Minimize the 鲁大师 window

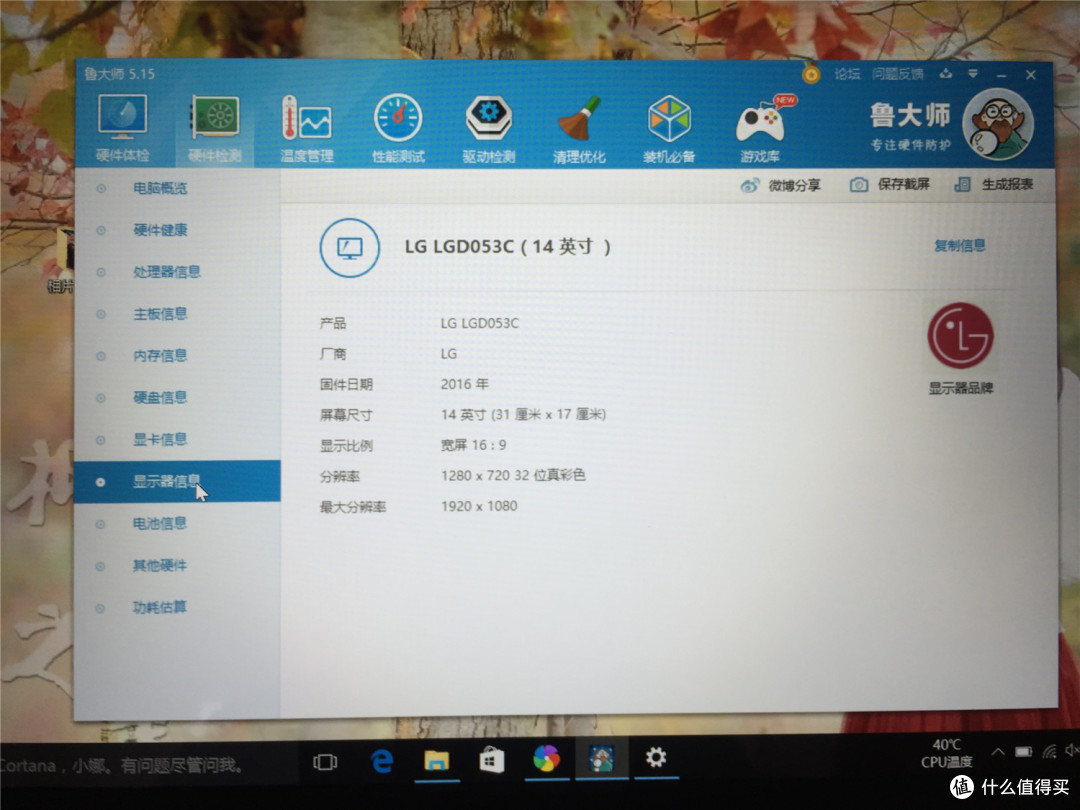click(x=1001, y=75)
